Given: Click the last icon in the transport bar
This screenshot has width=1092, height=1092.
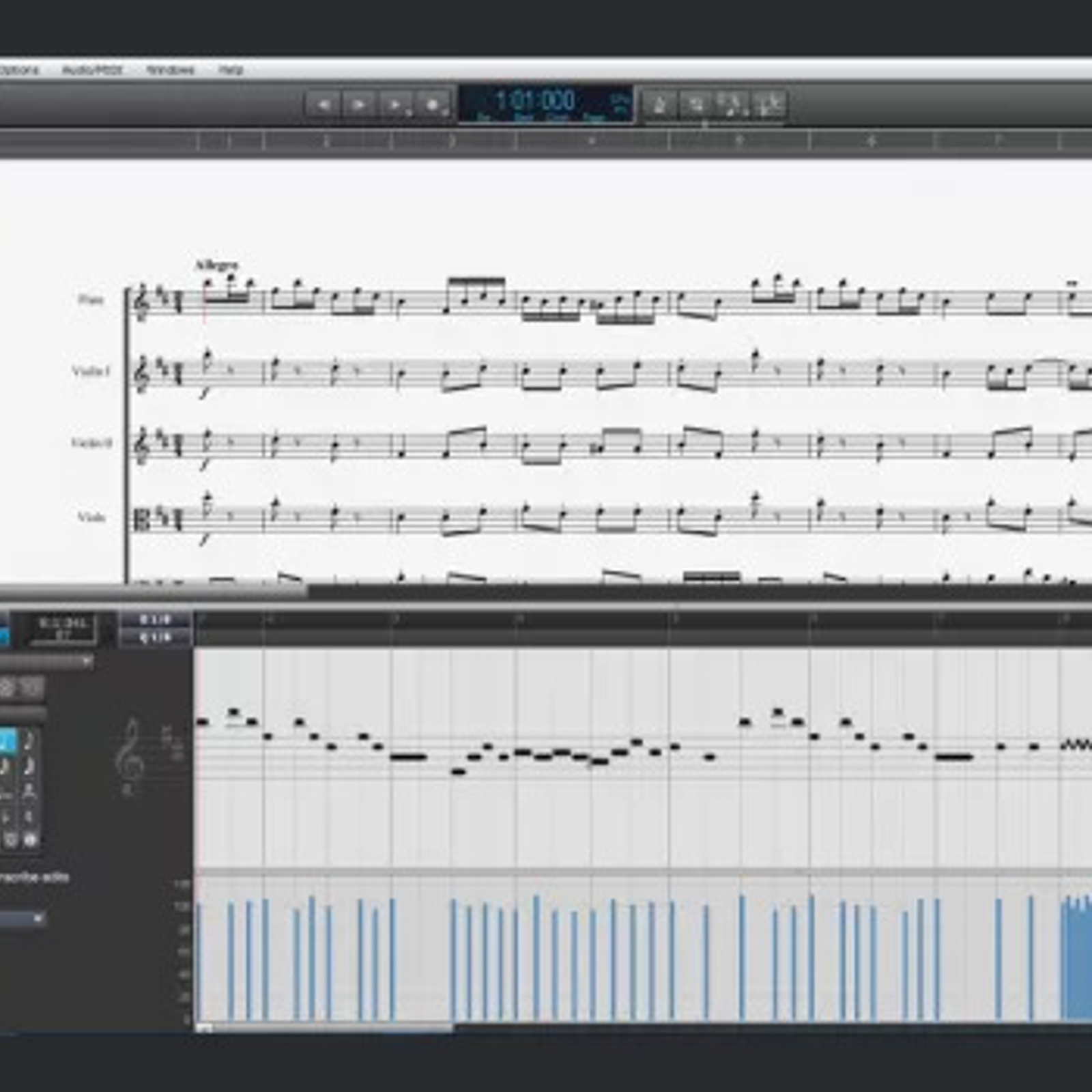Looking at the screenshot, I should click(769, 105).
